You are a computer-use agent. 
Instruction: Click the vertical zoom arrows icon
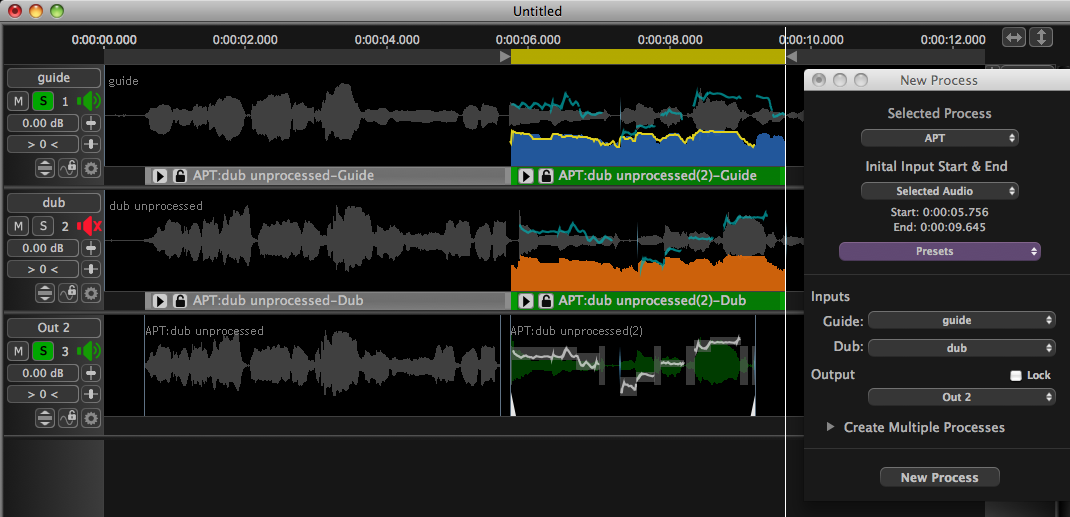click(1041, 37)
